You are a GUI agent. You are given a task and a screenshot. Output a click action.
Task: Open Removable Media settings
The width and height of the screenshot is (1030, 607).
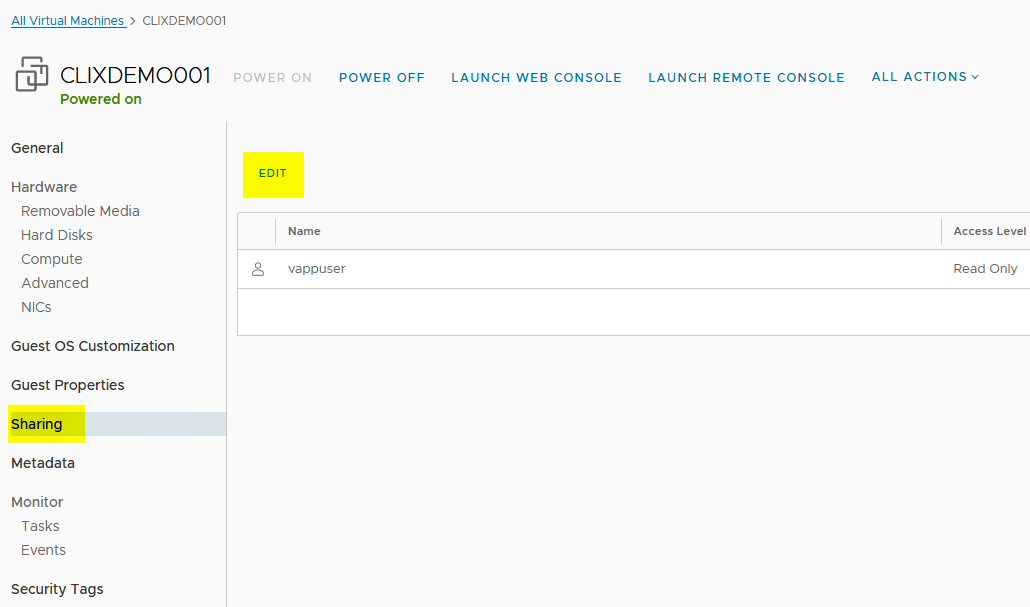(80, 211)
